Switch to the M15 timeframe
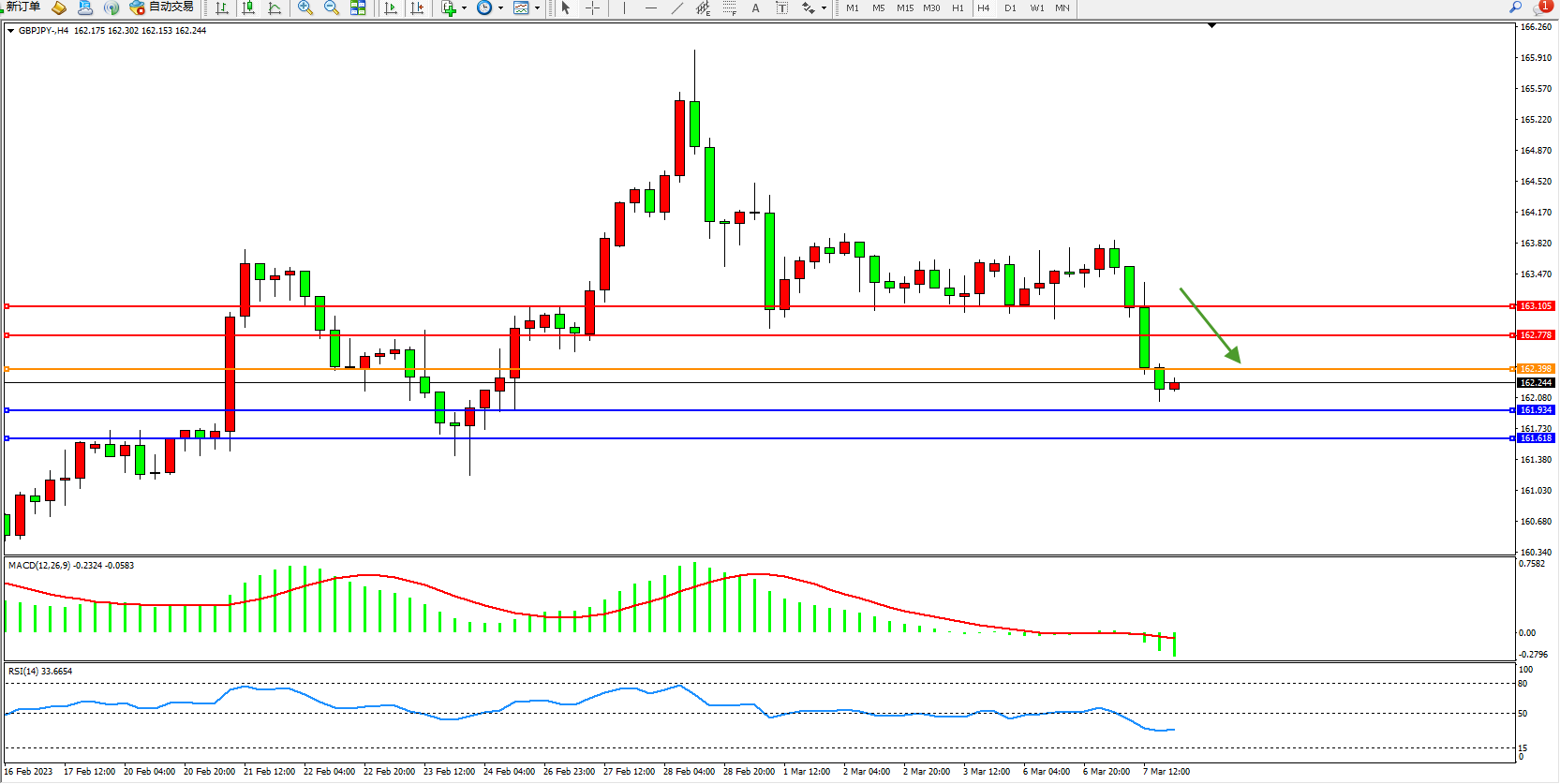This screenshot has height=784, width=1560. [904, 8]
